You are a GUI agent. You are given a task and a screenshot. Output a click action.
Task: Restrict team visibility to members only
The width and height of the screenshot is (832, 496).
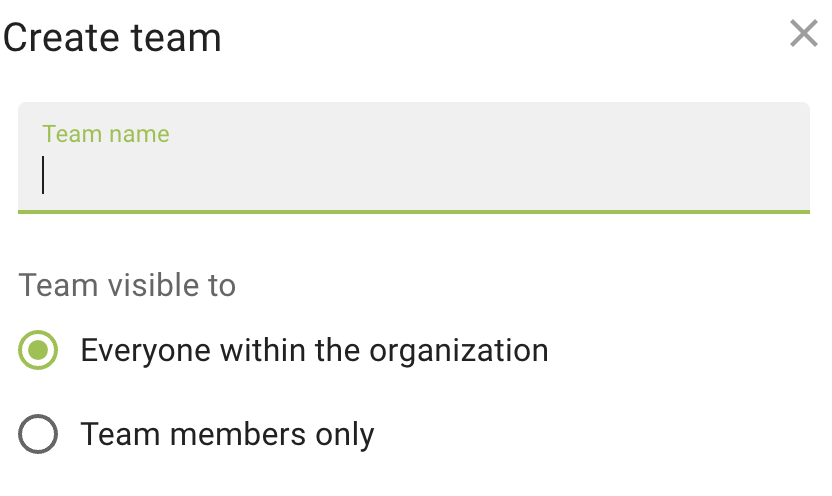pos(38,435)
